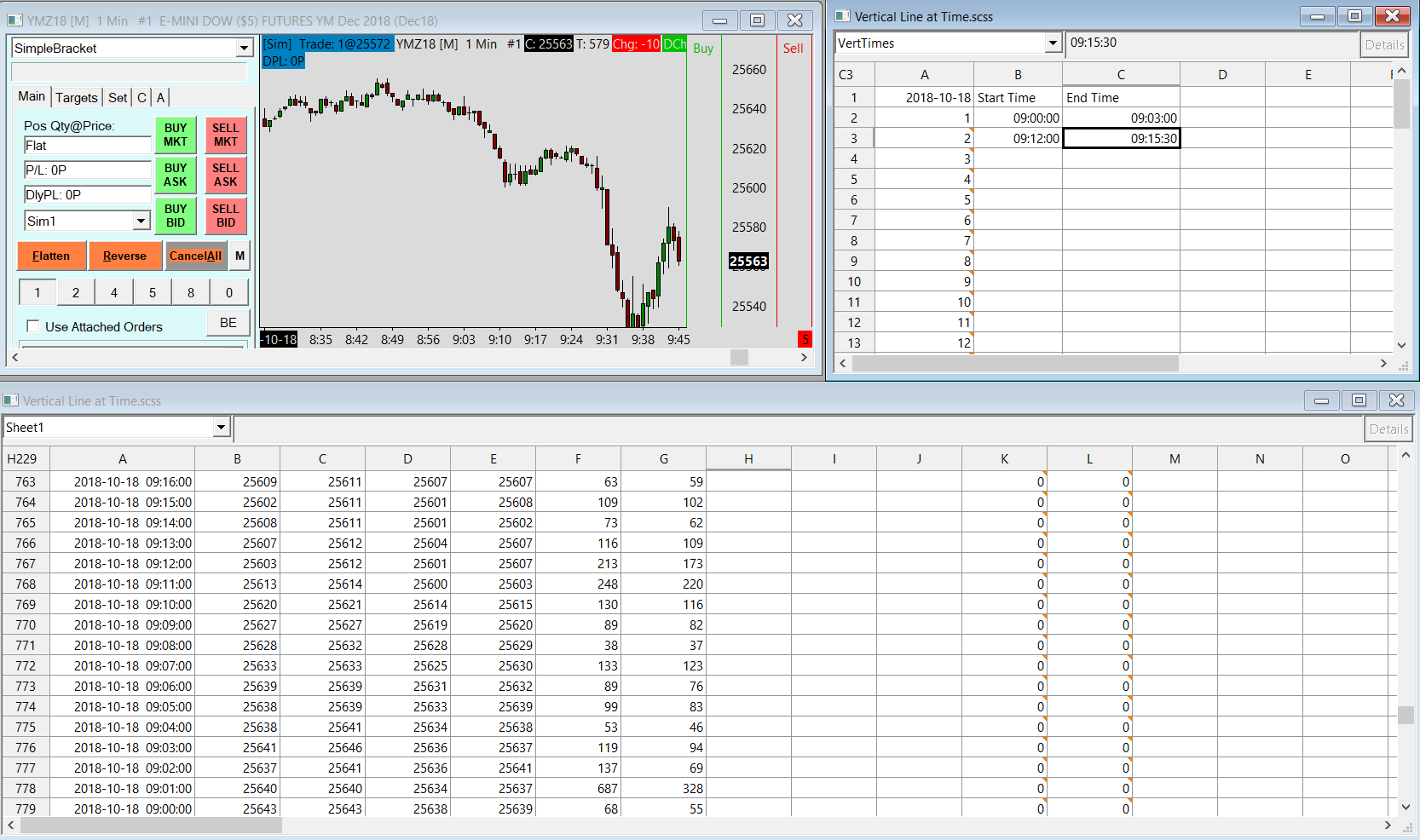1420x840 pixels.
Task: Click VertTimes sheet's horizontal right scroll arrow
Action: (1383, 364)
